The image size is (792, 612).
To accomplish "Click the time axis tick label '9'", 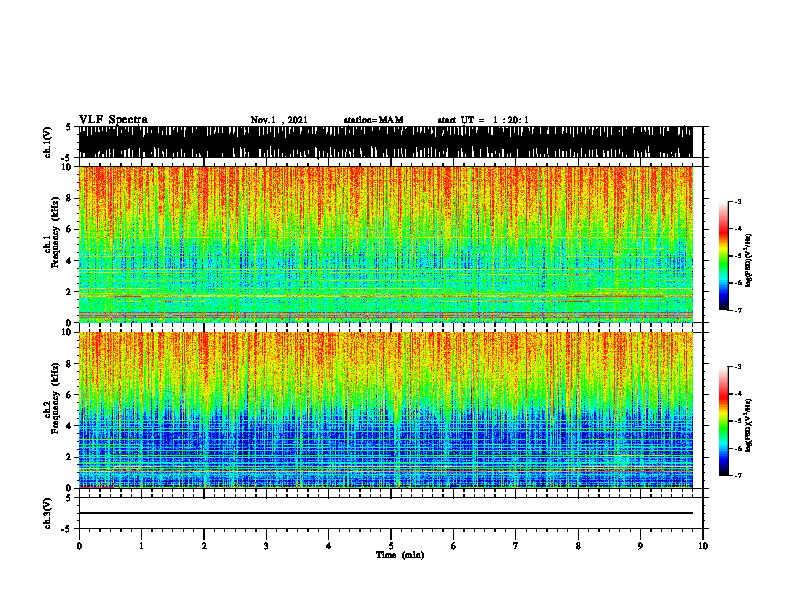I will click(x=640, y=546).
